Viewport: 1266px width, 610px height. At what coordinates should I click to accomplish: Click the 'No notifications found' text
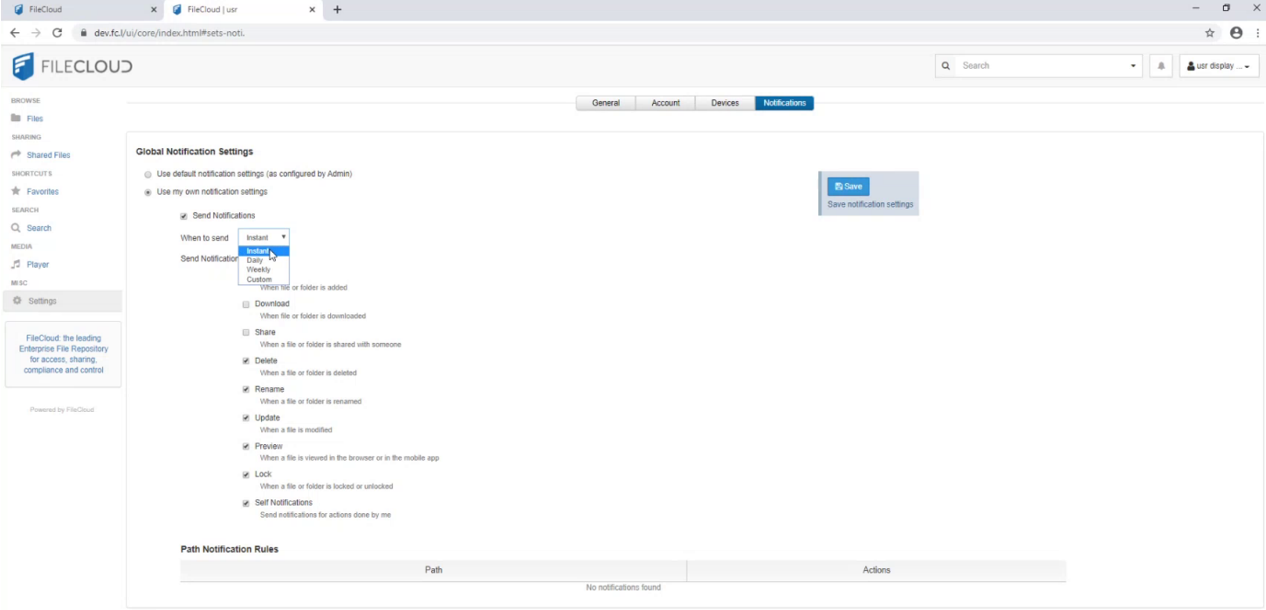tap(623, 588)
